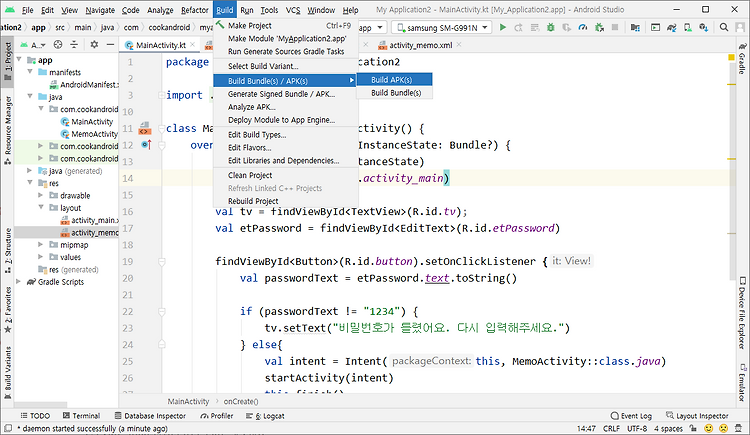Screen dimensions: 750x435
Task: Open the Layout Inspector button
Action: click(x=697, y=416)
